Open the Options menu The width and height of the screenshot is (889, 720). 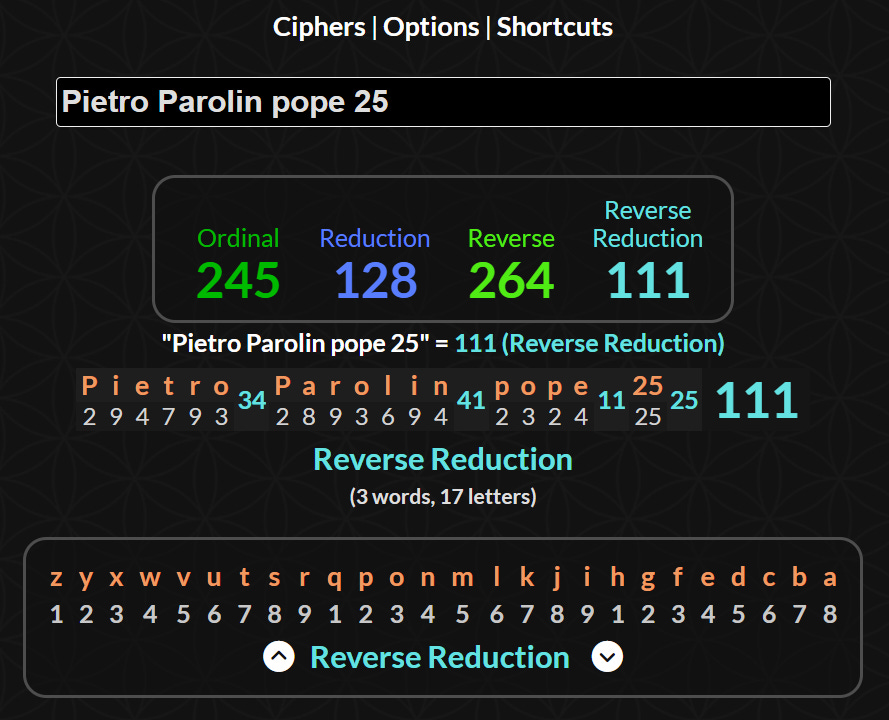[431, 27]
